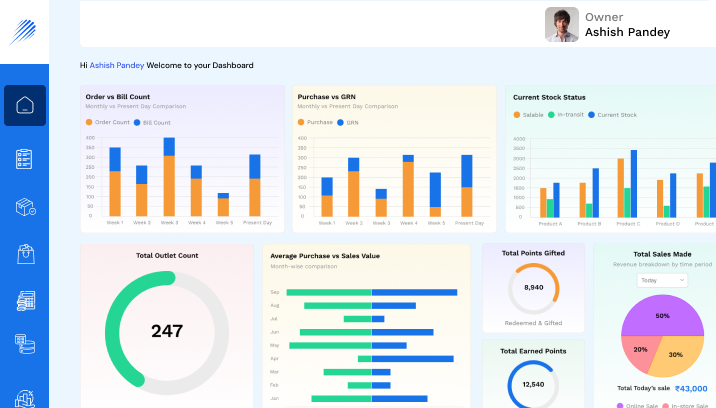Click the ₹43,000 today's sale amount
The width and height of the screenshot is (716, 408).
pos(691,388)
